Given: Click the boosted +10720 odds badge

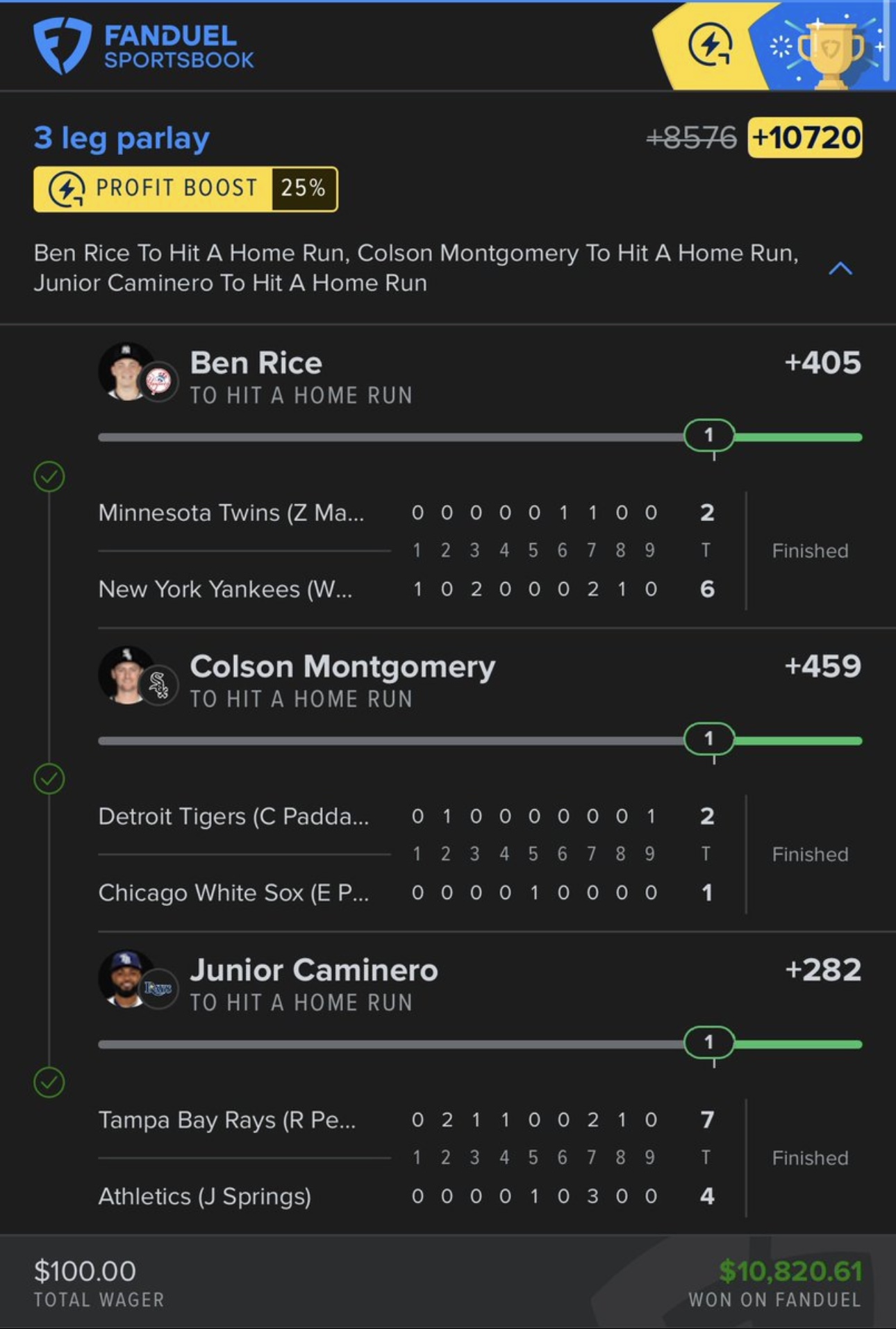Looking at the screenshot, I should tap(805, 138).
